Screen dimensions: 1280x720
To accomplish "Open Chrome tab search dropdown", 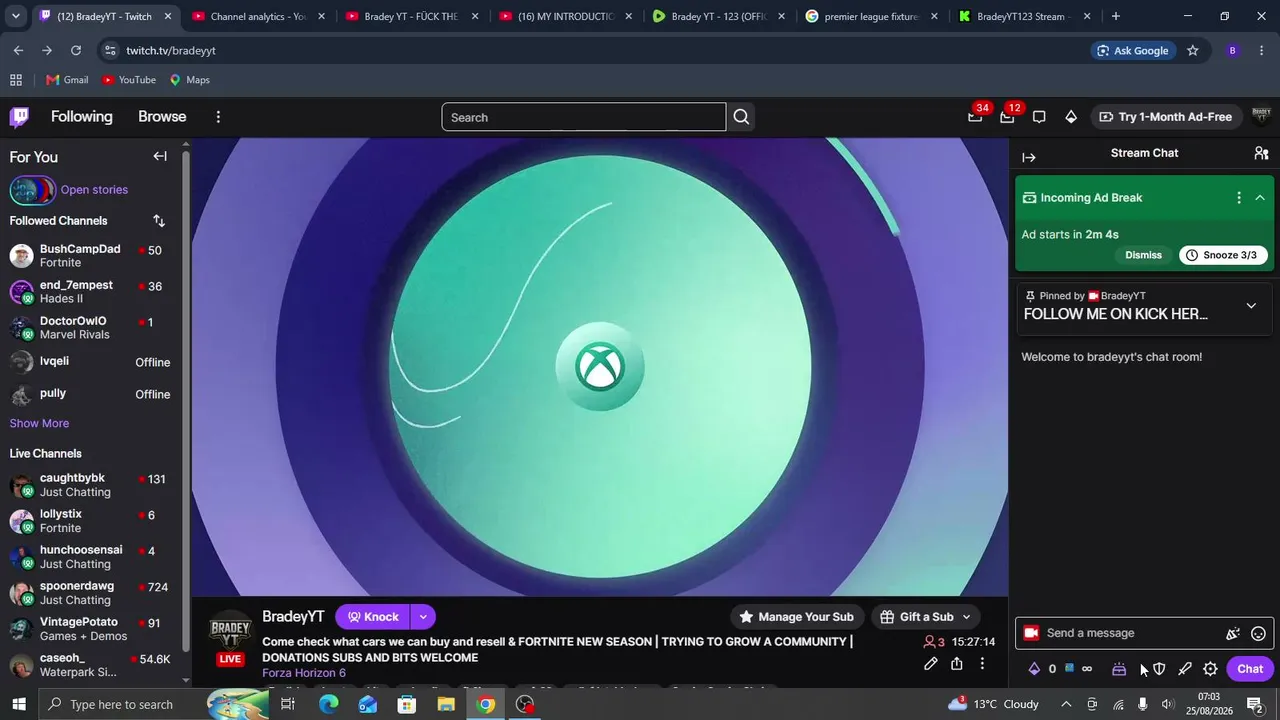I will pyautogui.click(x=15, y=16).
